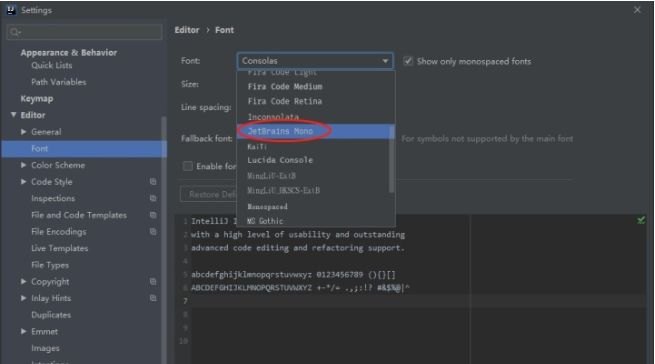Image resolution: width=655 pixels, height=364 pixels.
Task: Toggle Show only monospaced fonts checkbox
Action: pyautogui.click(x=408, y=61)
